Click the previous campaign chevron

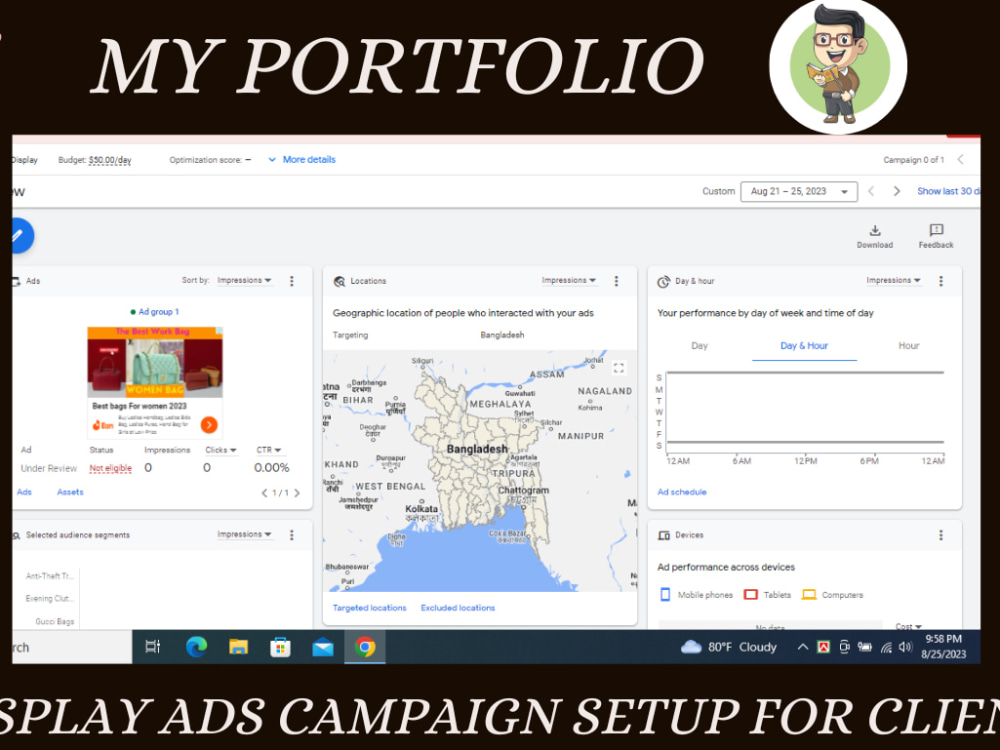(960, 159)
